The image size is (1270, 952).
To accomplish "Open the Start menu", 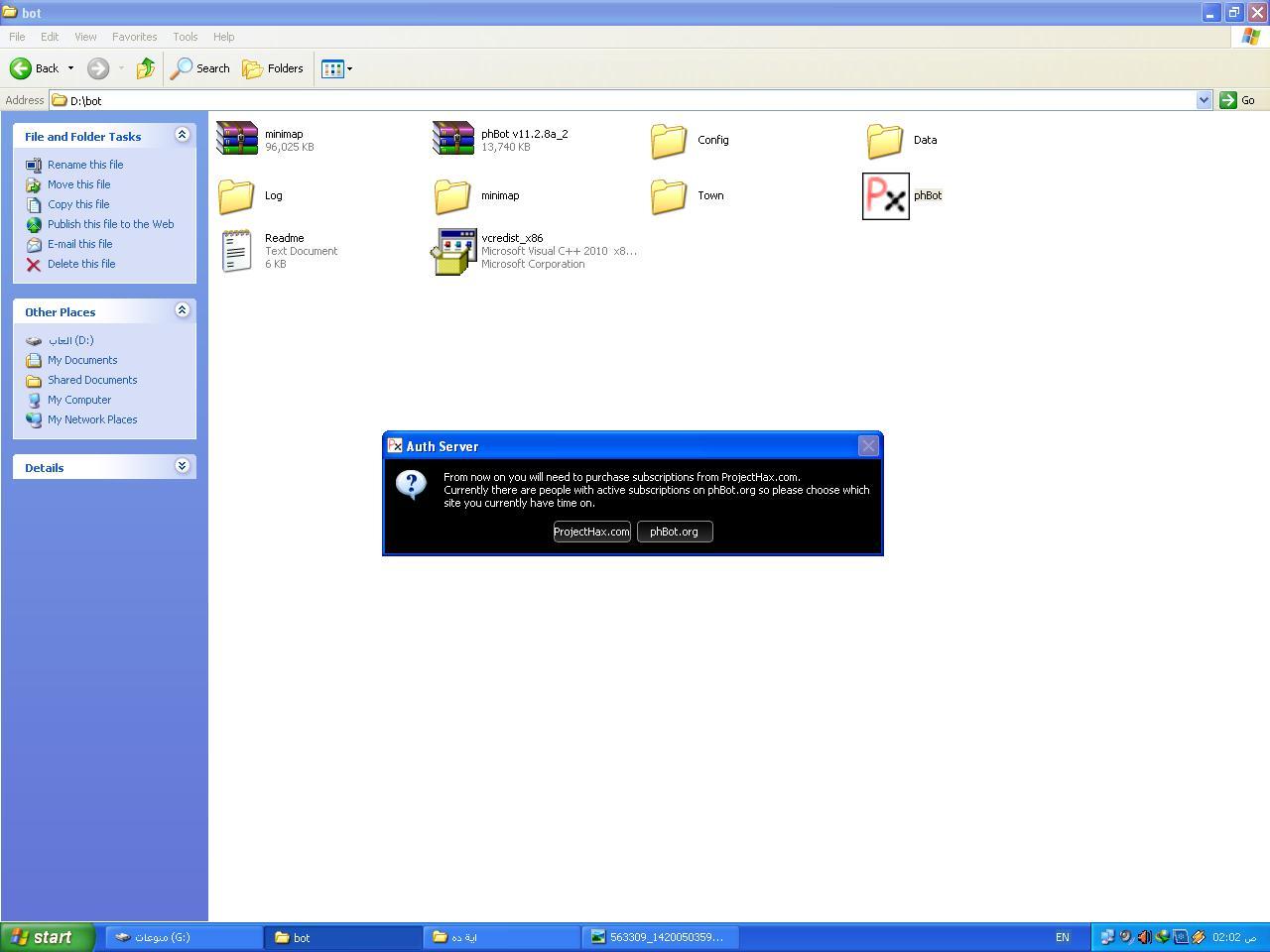I will [47, 937].
